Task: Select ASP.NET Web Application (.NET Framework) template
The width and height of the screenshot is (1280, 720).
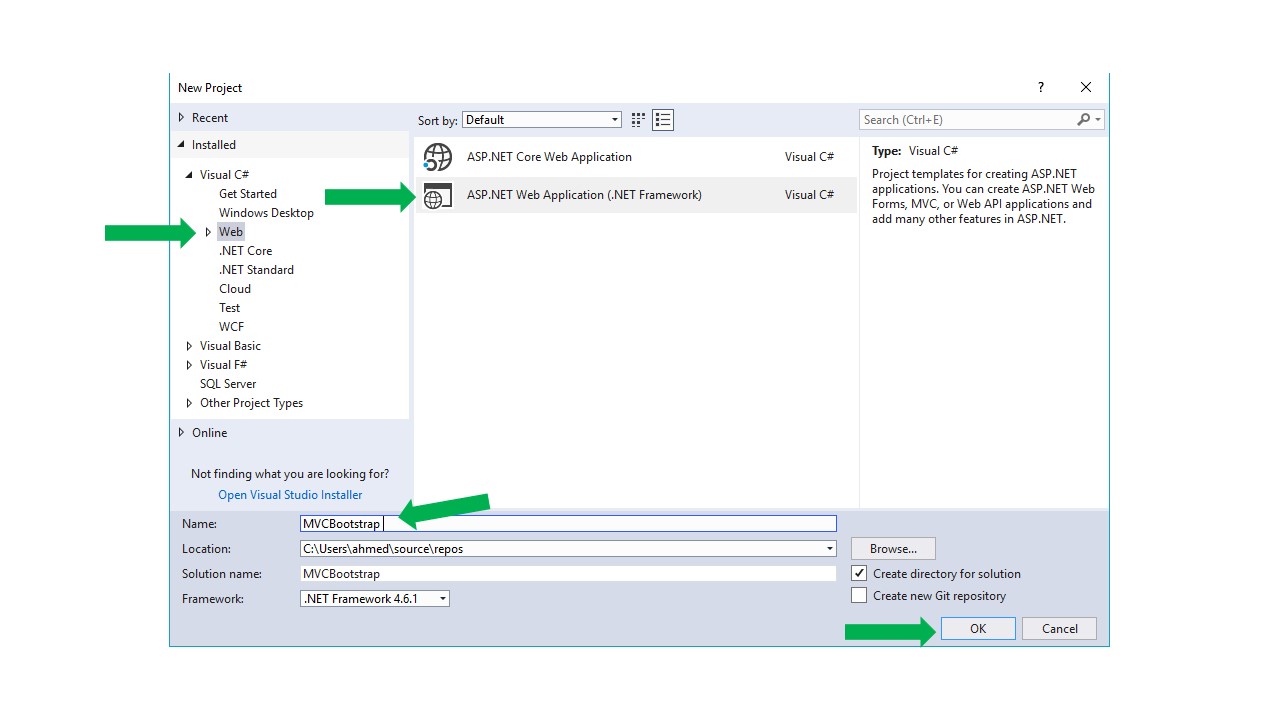Action: click(636, 195)
